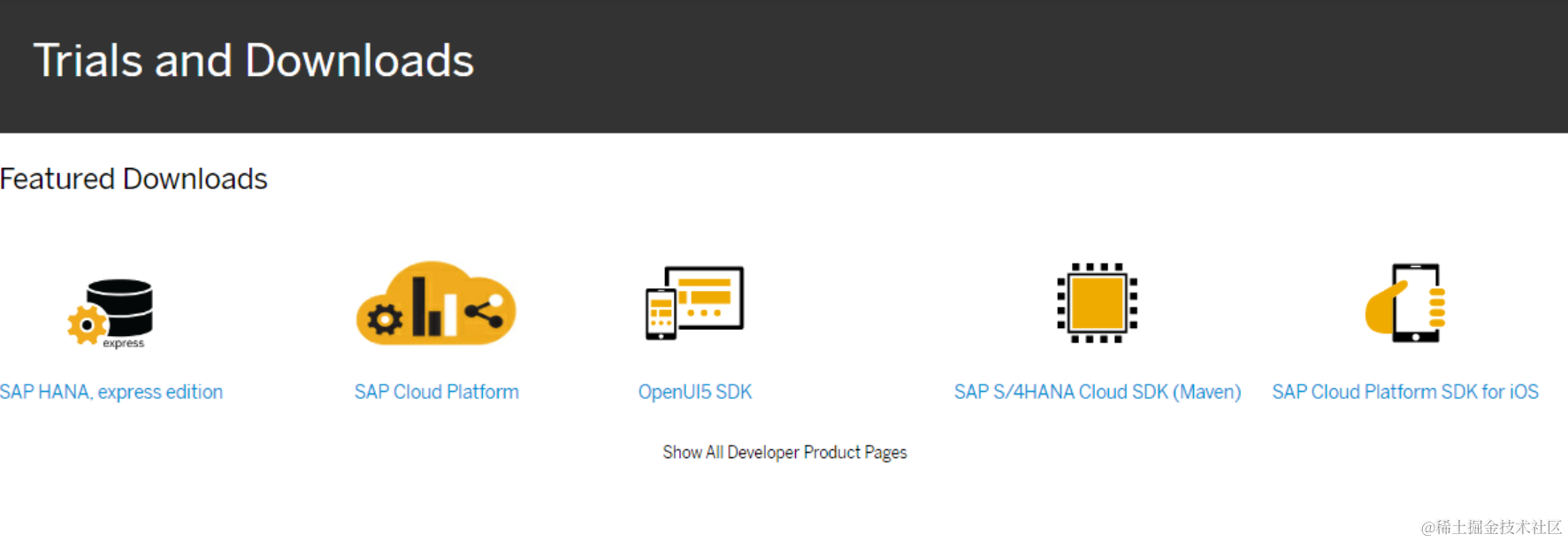The height and width of the screenshot is (542, 1568).
Task: Open the OpenUI5 SDK link
Action: click(695, 392)
